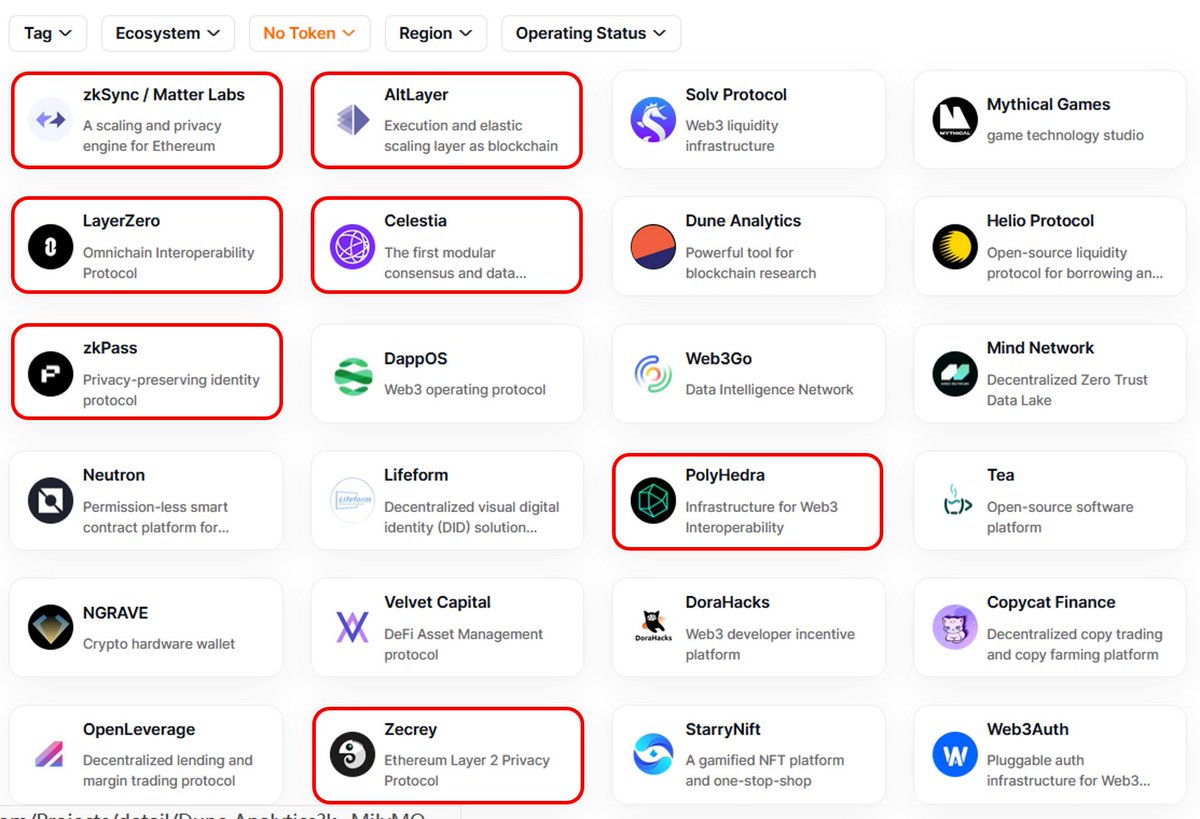The height and width of the screenshot is (819, 1200).
Task: Click the DoraHacks owl logo icon
Action: coord(653,628)
